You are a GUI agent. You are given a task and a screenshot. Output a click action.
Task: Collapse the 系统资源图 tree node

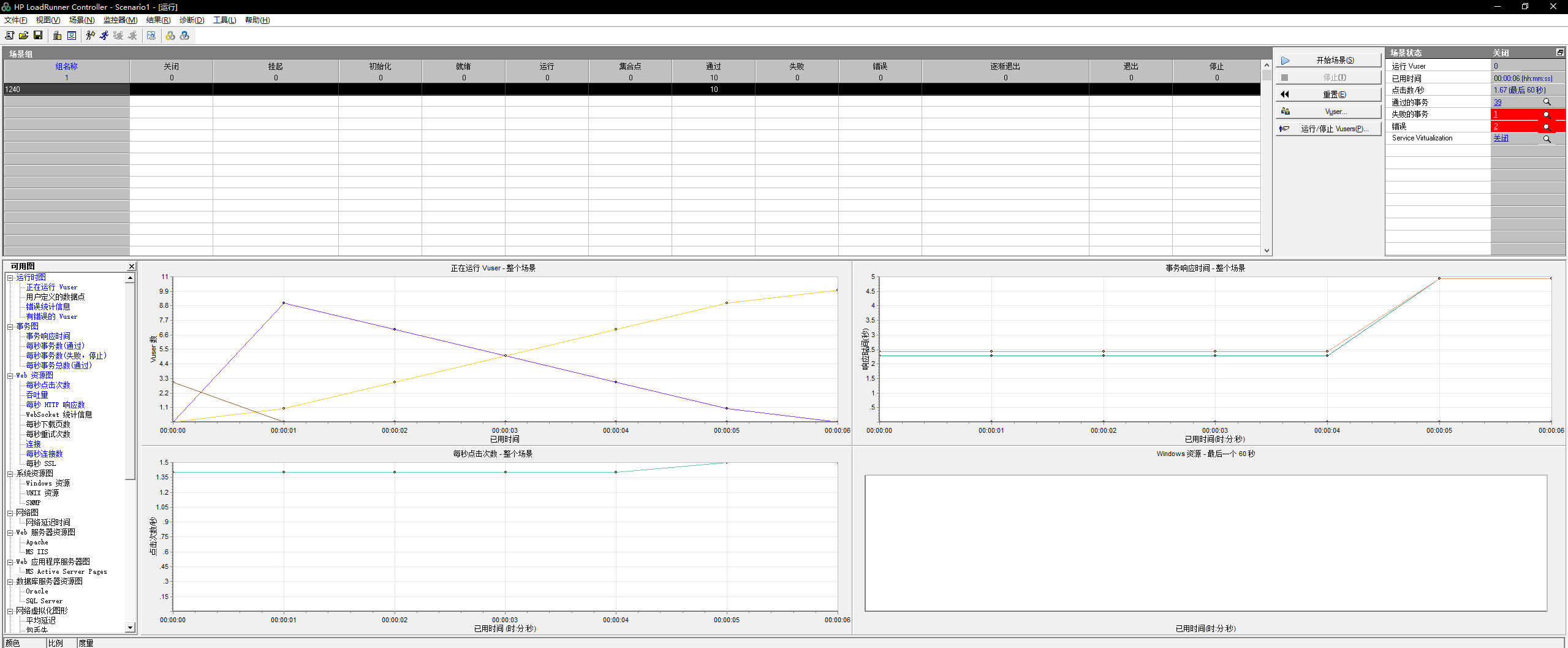click(x=10, y=474)
